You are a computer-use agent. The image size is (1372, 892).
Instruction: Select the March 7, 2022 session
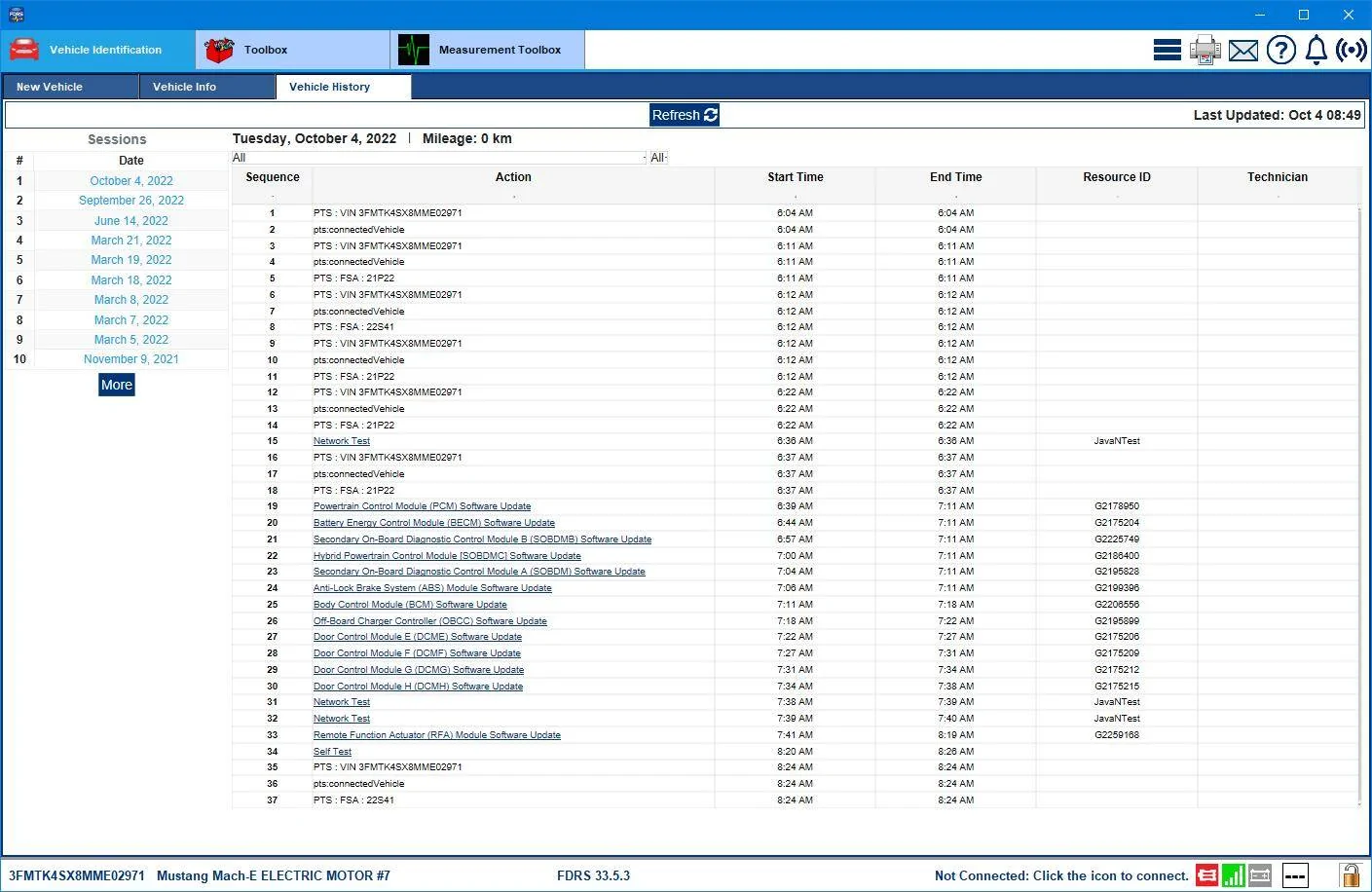pos(131,320)
